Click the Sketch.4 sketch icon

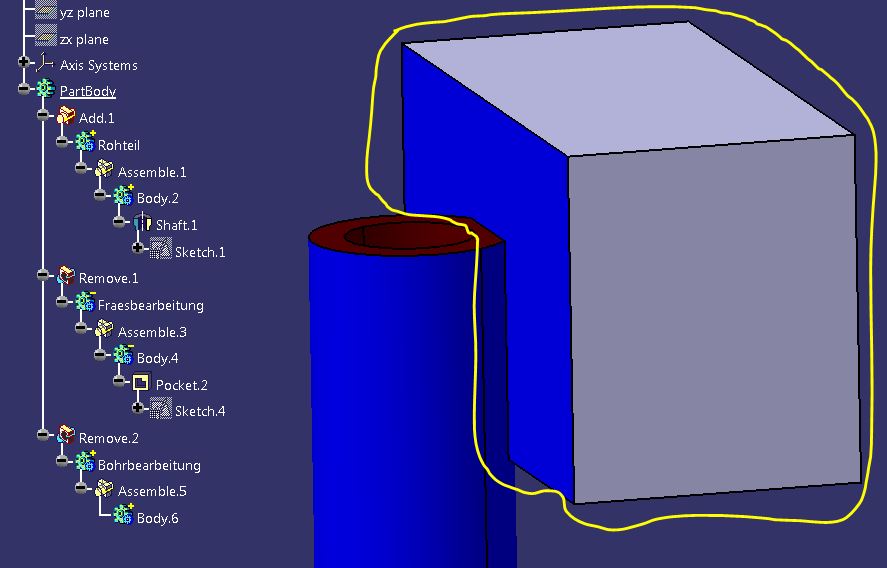[x=161, y=408]
